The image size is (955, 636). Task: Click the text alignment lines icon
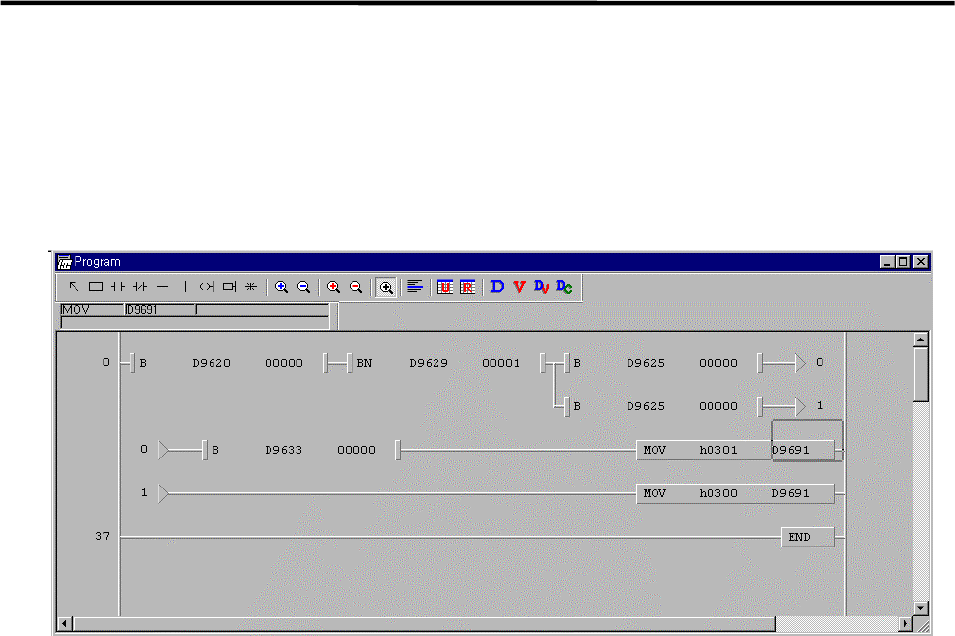coord(415,286)
